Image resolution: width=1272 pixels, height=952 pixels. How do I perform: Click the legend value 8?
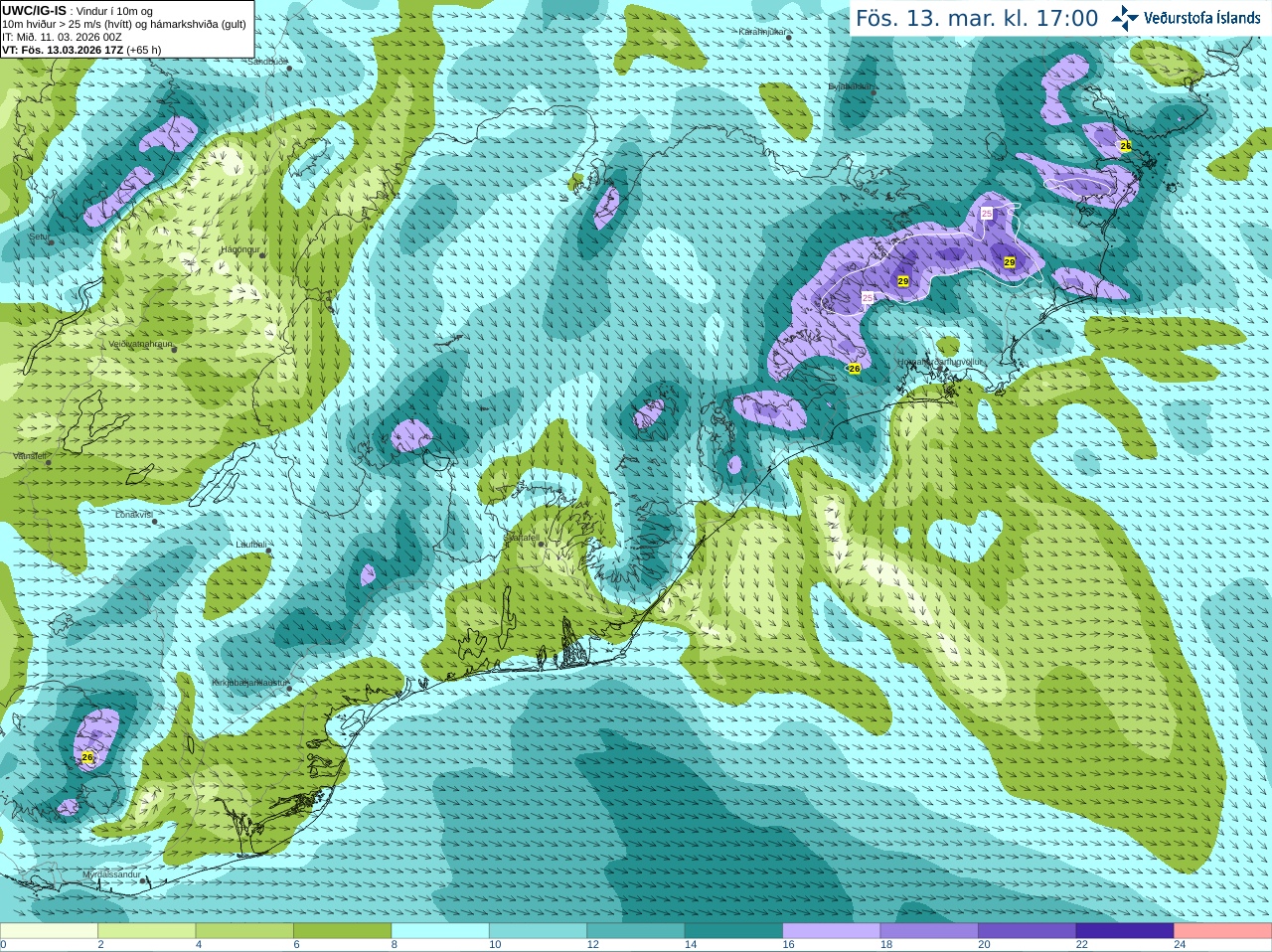pyautogui.click(x=394, y=945)
